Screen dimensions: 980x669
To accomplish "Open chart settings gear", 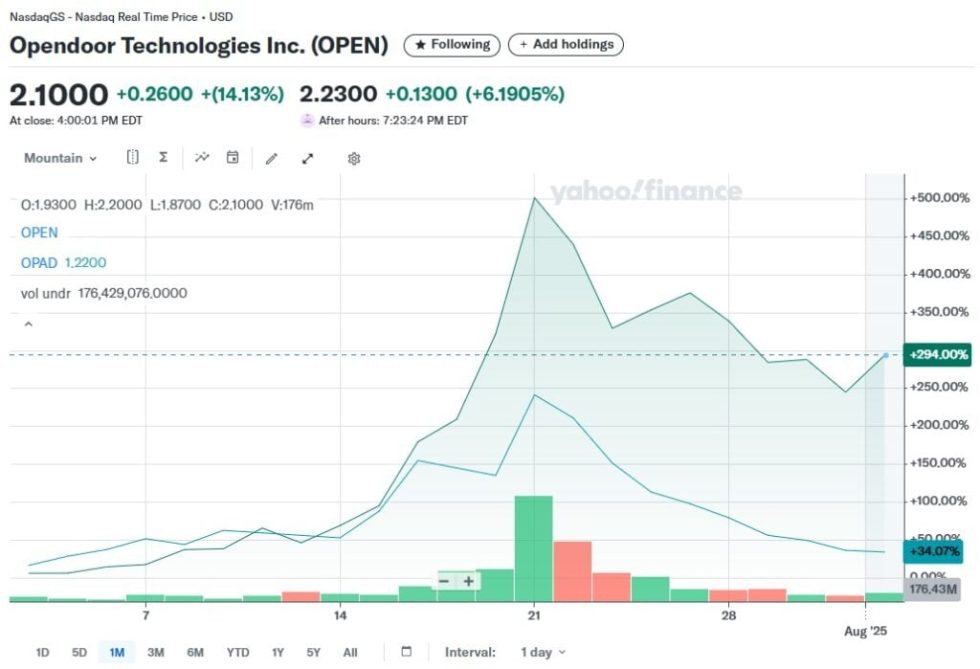I will 354,158.
